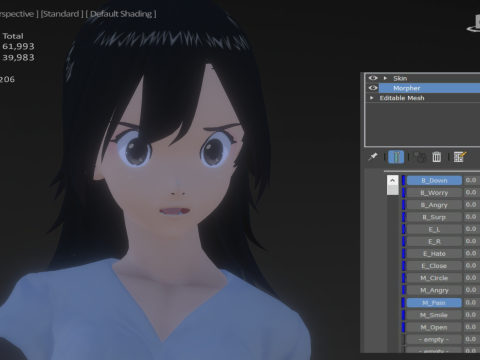This screenshot has height=360, width=480.
Task: Select the M_Circle morph channel
Action: (x=434, y=278)
